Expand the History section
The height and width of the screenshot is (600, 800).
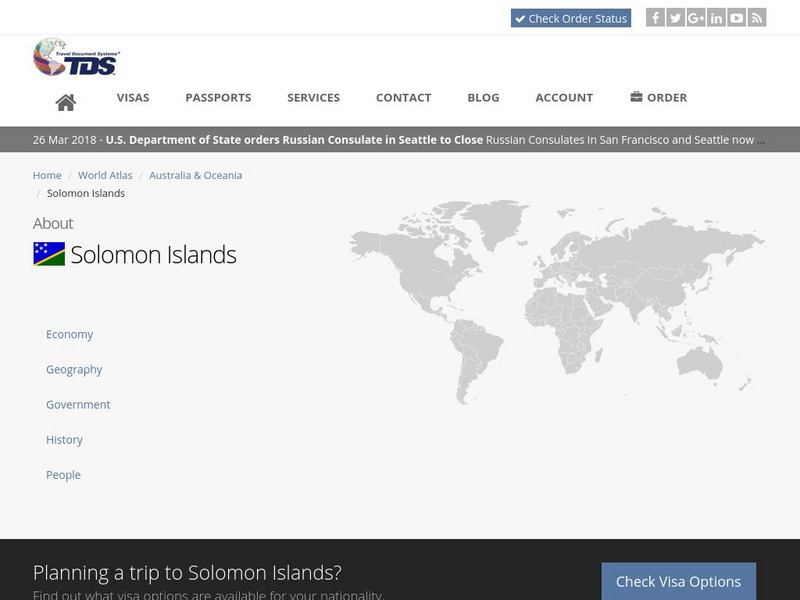64,439
